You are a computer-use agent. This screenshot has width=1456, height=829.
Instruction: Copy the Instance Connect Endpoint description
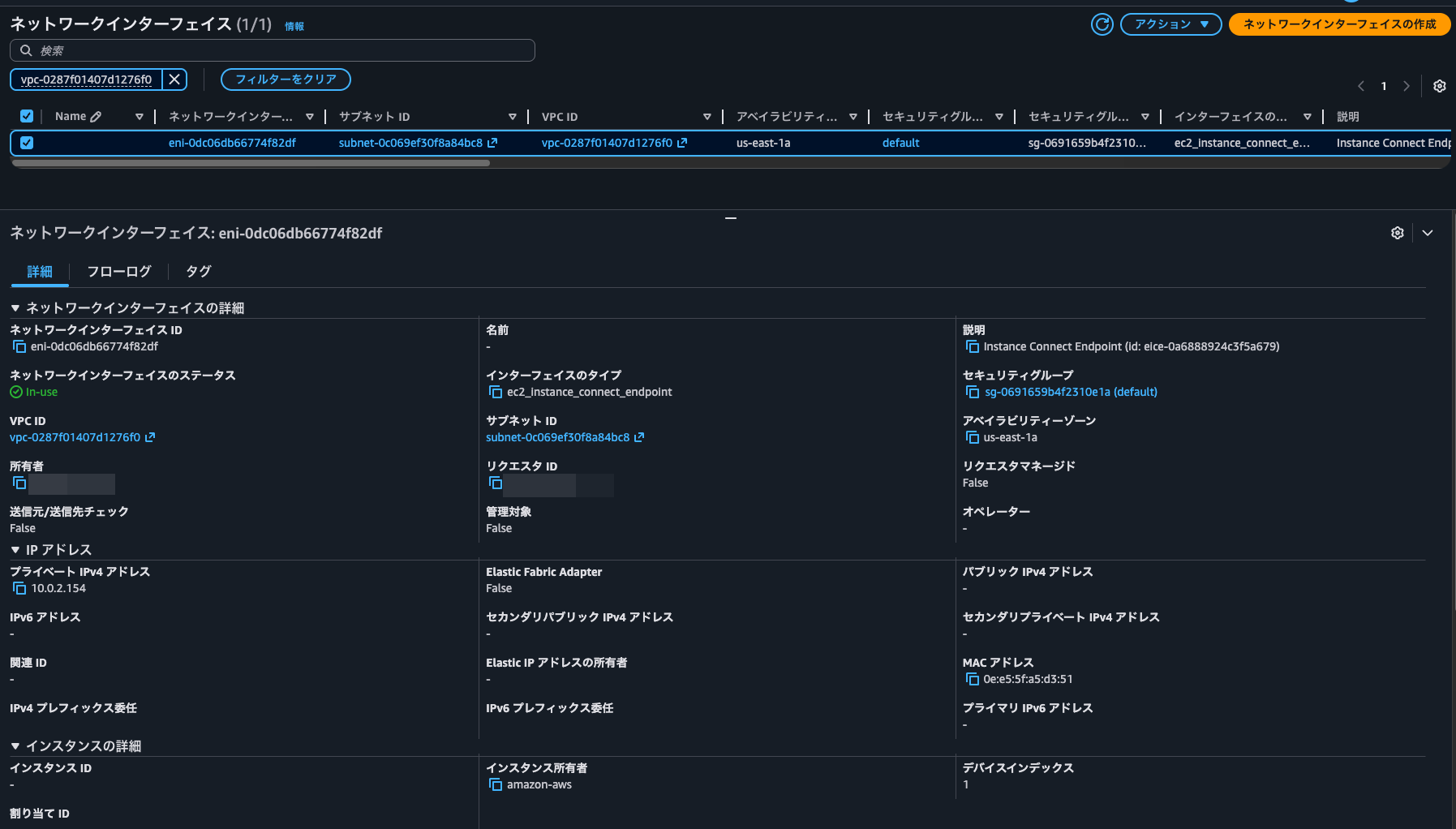pos(972,346)
